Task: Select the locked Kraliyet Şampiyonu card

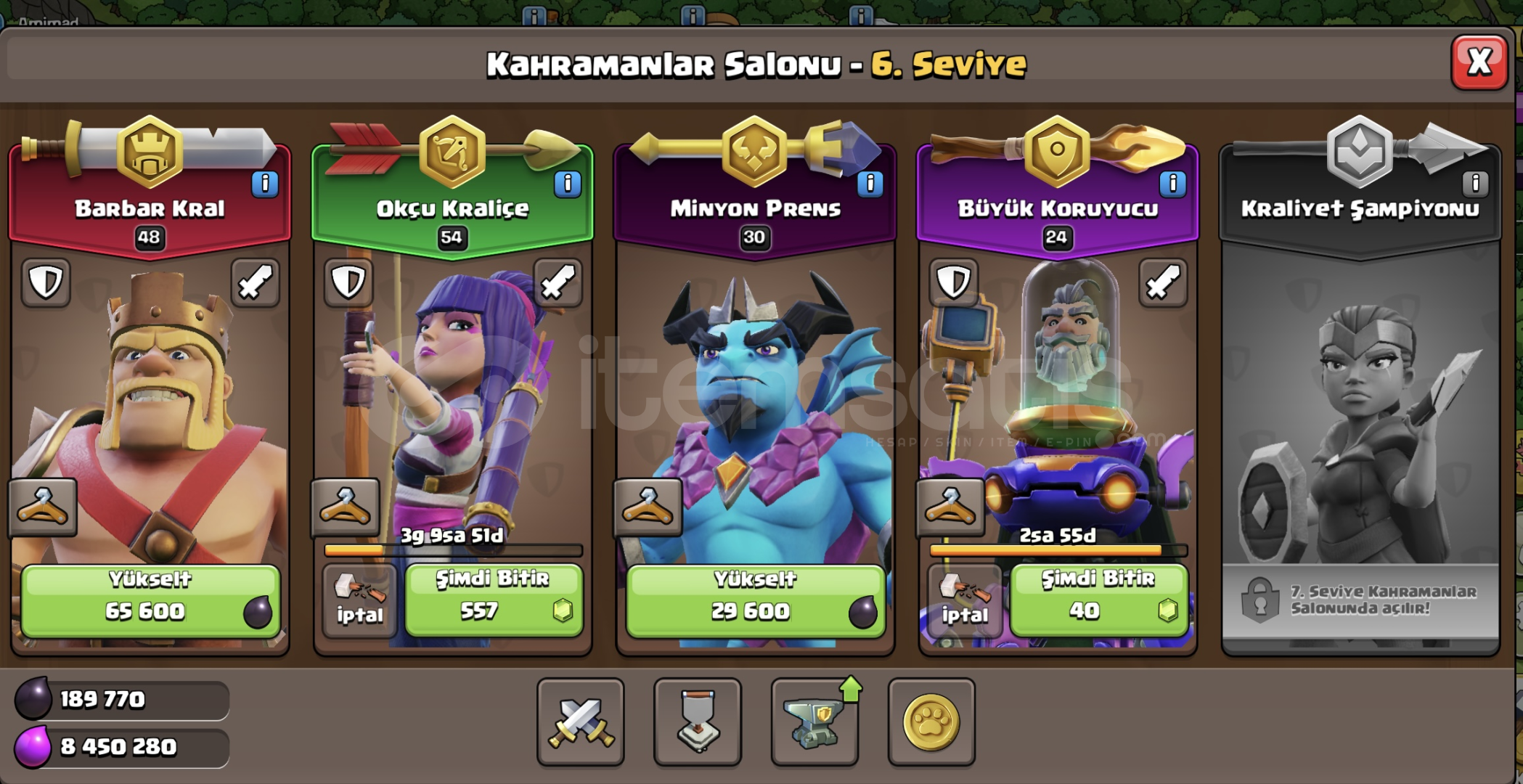Action: (1360, 399)
